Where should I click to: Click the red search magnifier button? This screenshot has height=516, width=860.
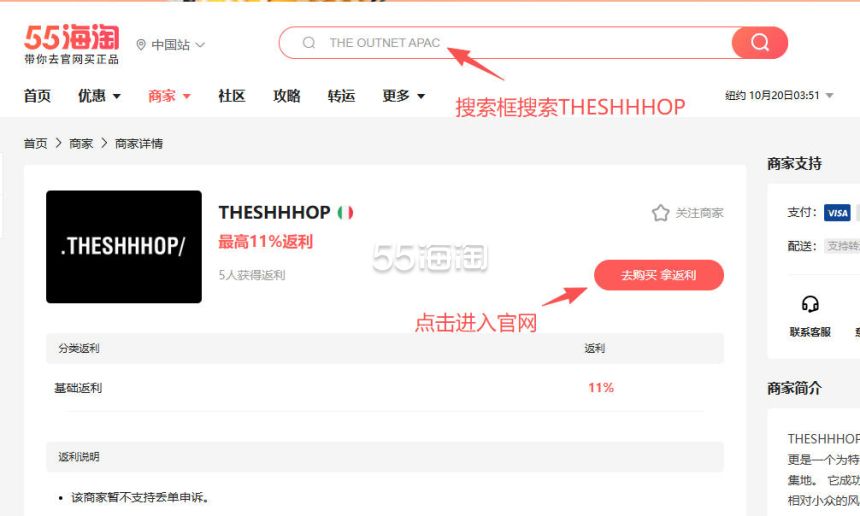click(x=760, y=42)
